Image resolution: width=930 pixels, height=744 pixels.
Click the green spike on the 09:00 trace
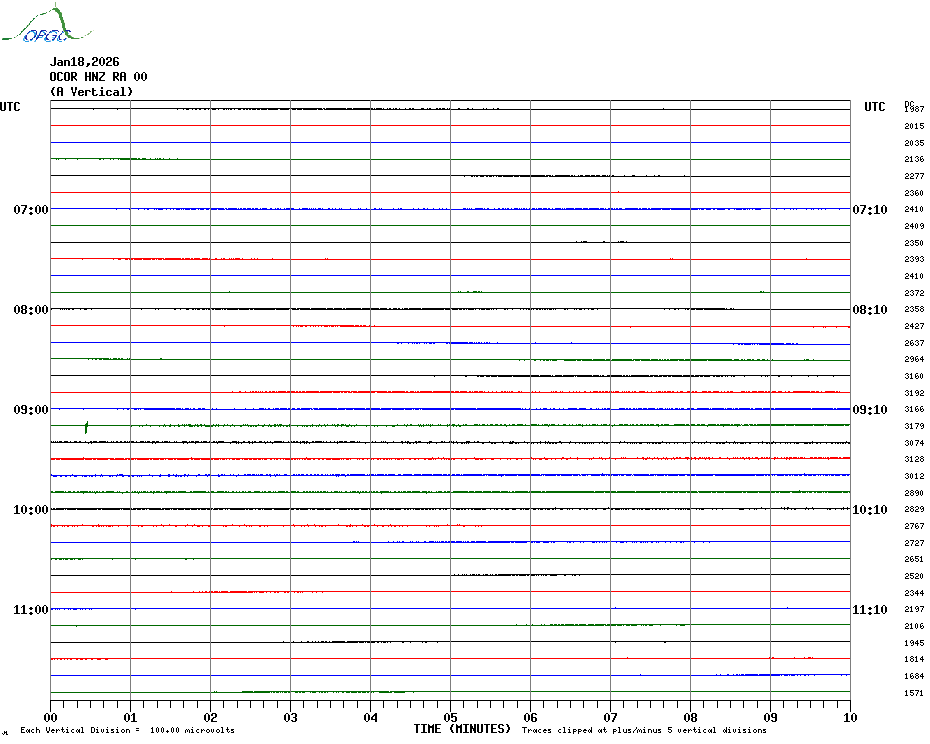[87, 427]
